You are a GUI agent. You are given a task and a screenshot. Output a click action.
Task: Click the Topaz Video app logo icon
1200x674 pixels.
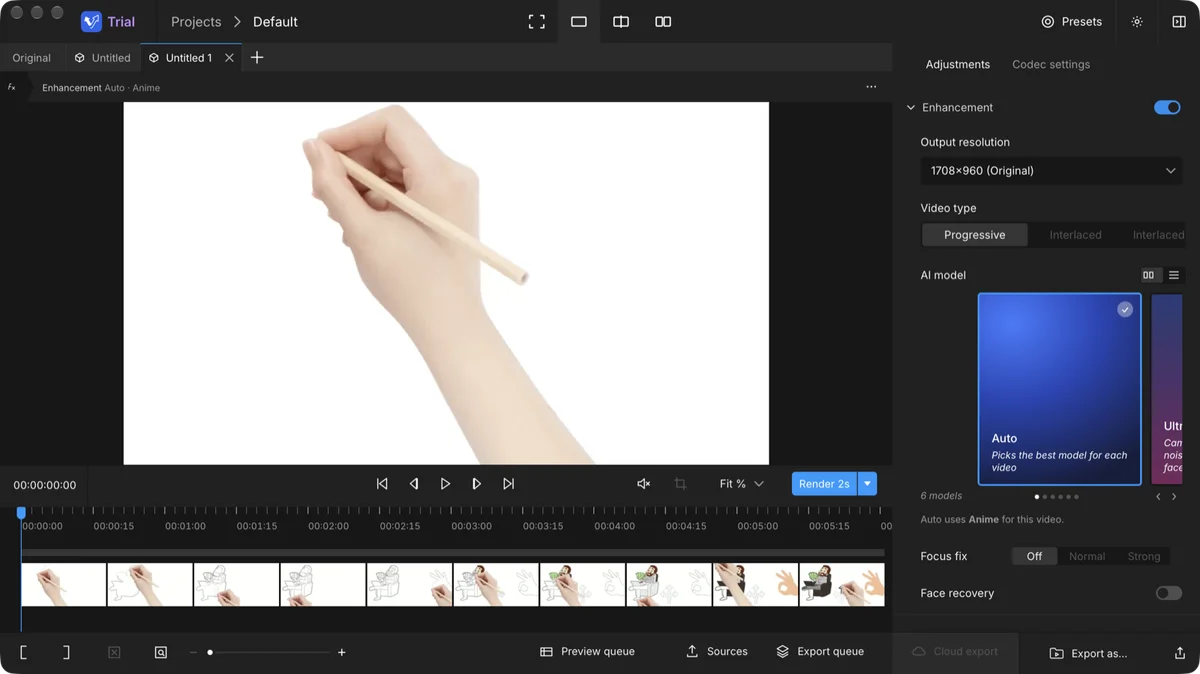coord(91,21)
